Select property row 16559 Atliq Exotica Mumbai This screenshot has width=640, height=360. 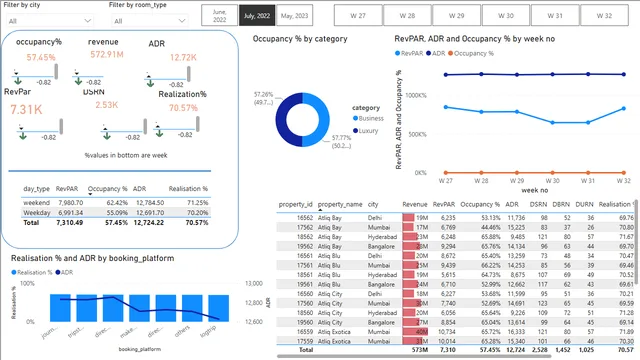(455, 332)
